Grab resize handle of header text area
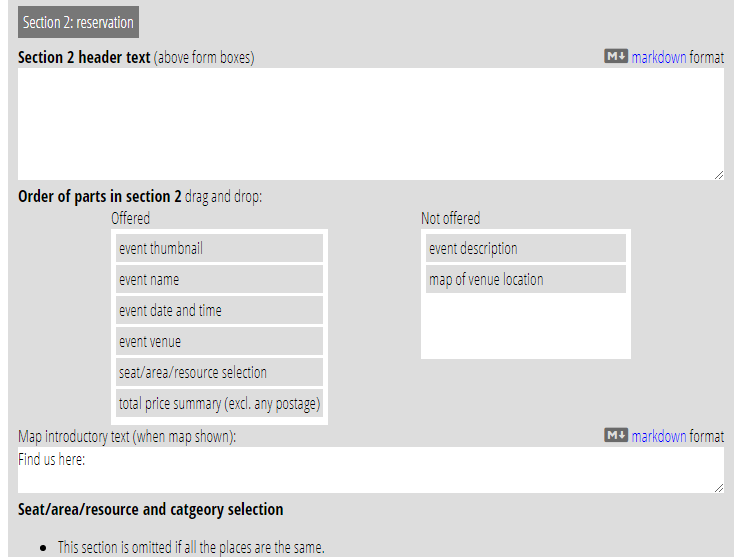The height and width of the screenshot is (557, 739). tap(719, 175)
